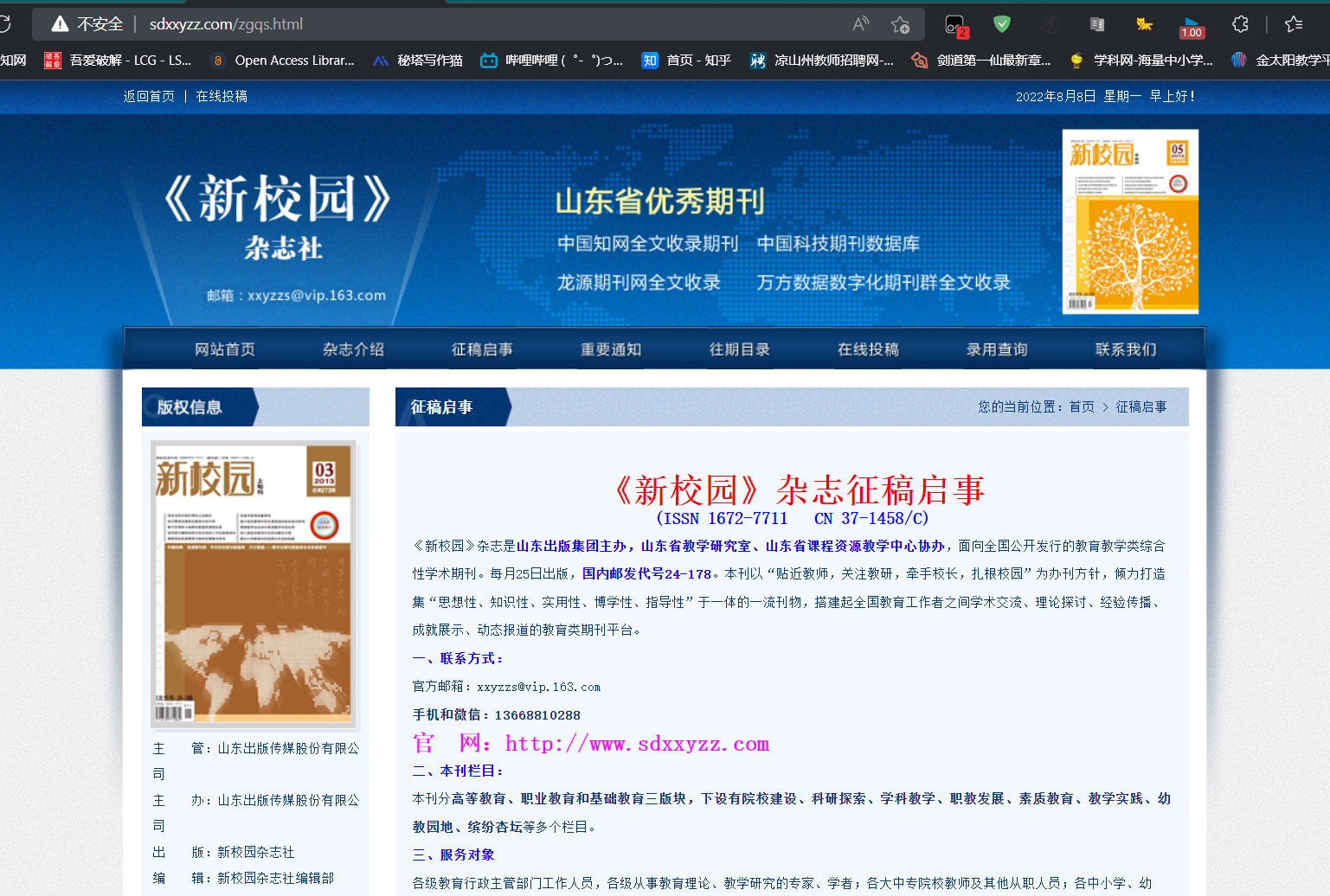Viewport: 1330px width, 896px height.
Task: Click 三、服务对象 section heading
Action: pyautogui.click(x=453, y=855)
